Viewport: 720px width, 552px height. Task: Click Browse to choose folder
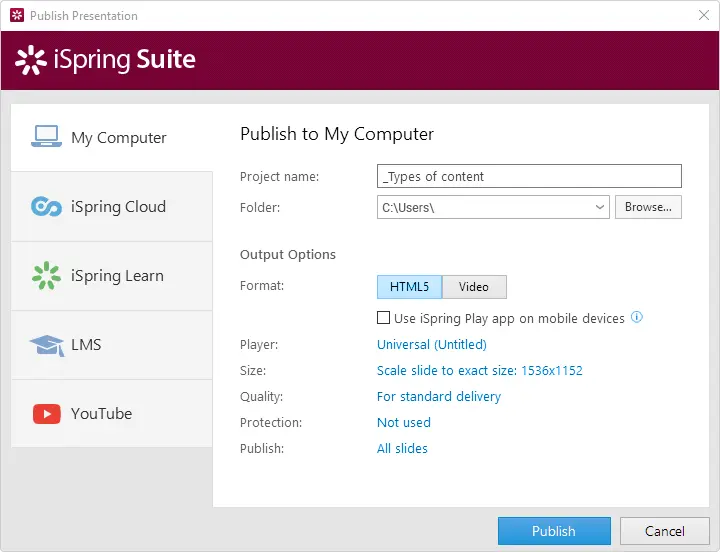tap(648, 207)
